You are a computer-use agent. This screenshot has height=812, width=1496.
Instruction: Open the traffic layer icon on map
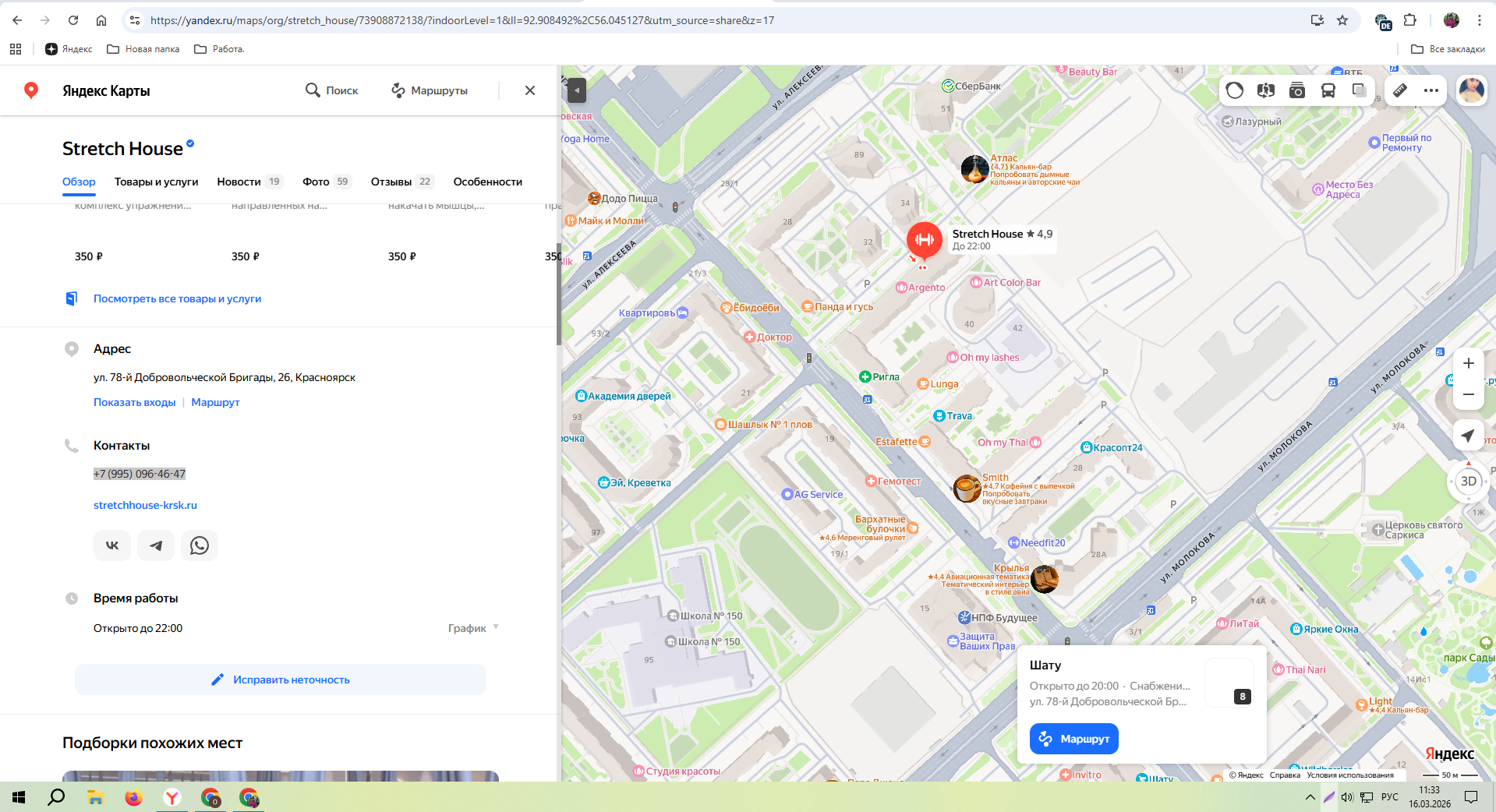click(1235, 90)
